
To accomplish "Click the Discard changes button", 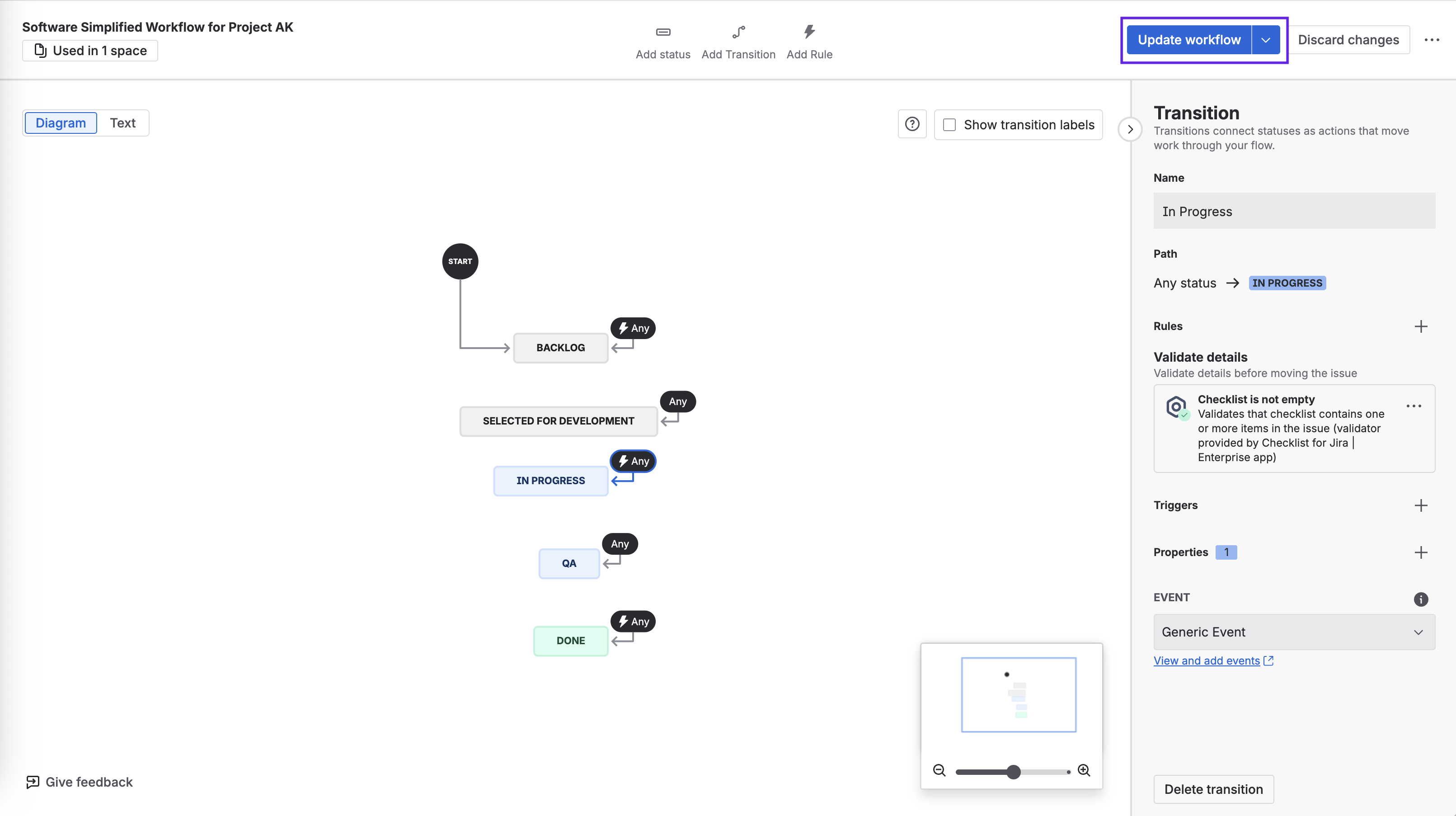I will (1348, 40).
